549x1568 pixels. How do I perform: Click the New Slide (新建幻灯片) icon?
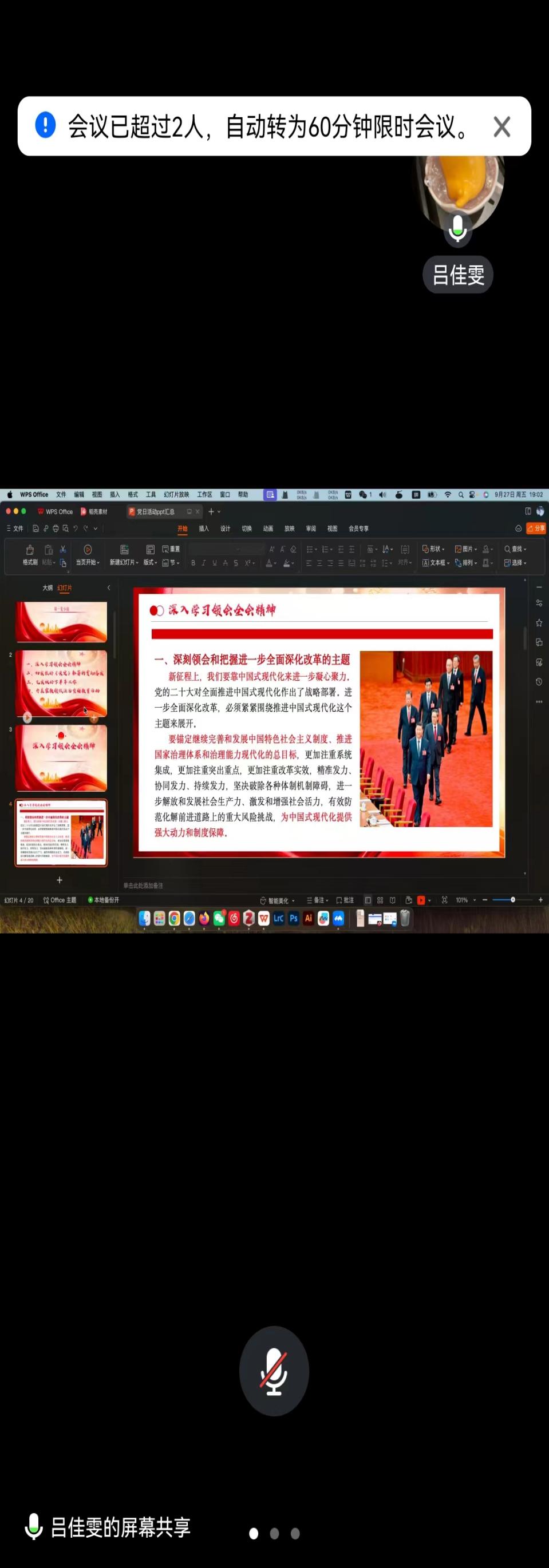pyautogui.click(x=124, y=550)
